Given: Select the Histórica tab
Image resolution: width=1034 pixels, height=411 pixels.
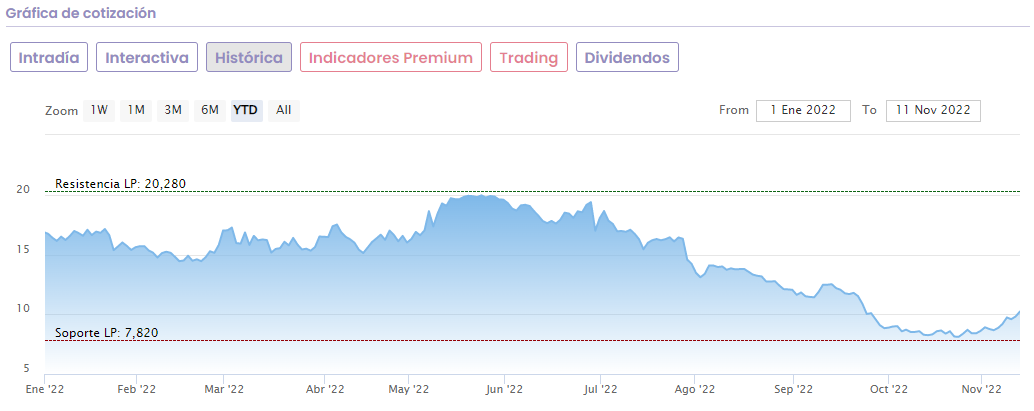Looking at the screenshot, I should 249,57.
